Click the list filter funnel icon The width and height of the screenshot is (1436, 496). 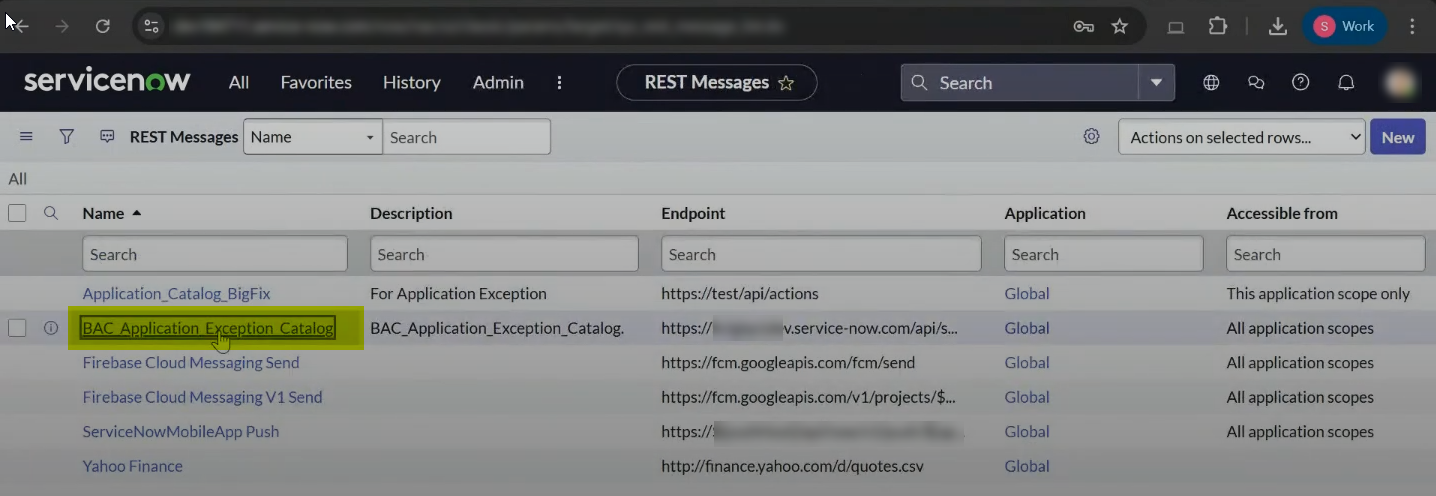click(67, 137)
